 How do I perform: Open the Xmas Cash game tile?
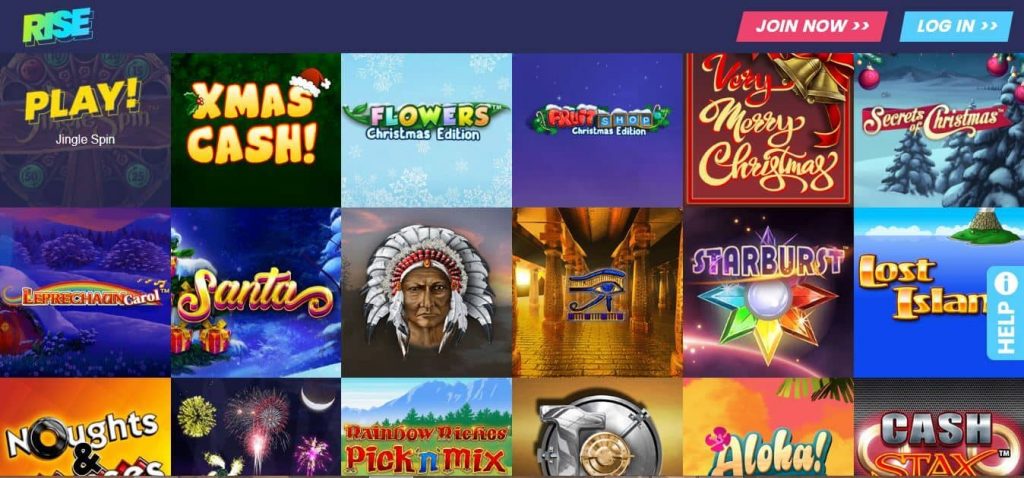tap(256, 130)
